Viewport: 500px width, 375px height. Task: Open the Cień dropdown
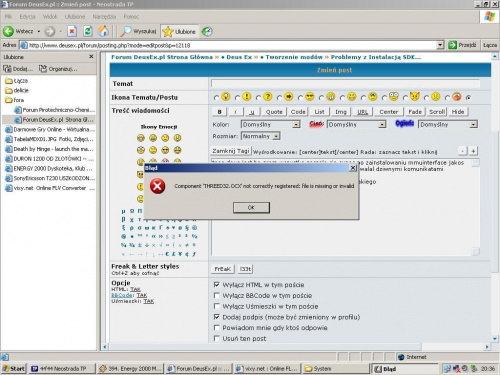coord(356,124)
